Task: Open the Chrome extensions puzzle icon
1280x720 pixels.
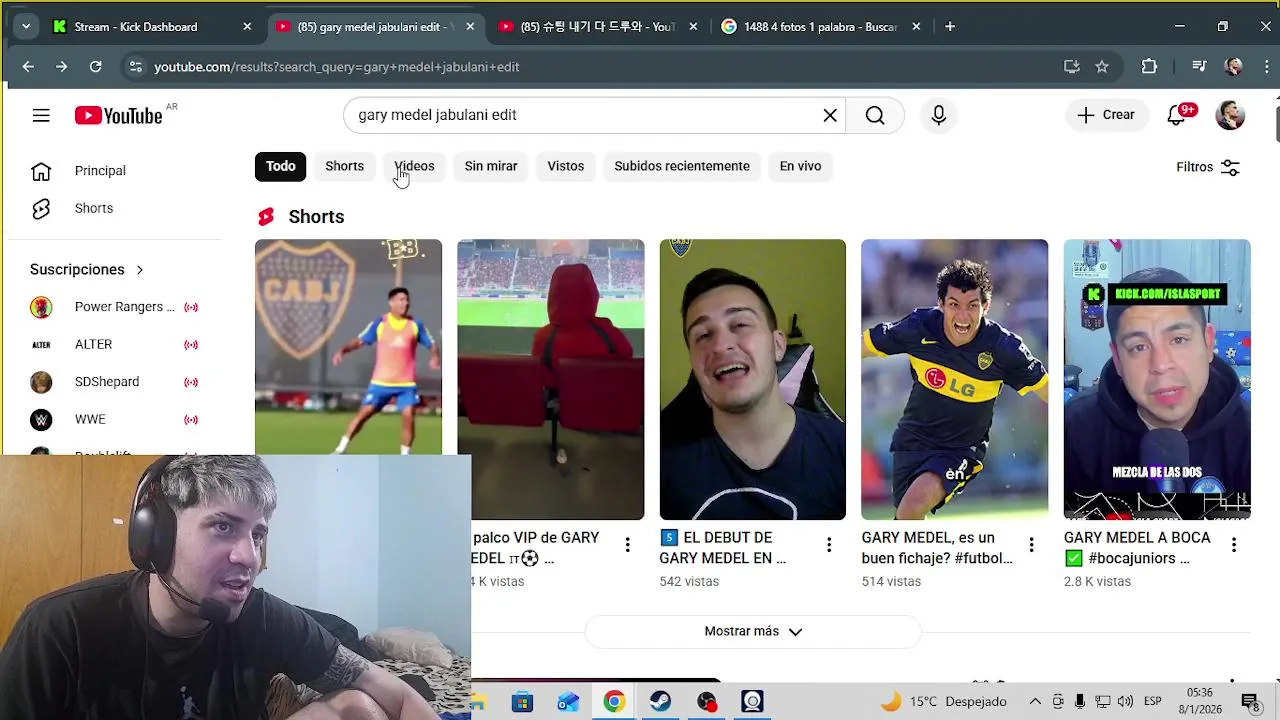Action: click(1150, 67)
